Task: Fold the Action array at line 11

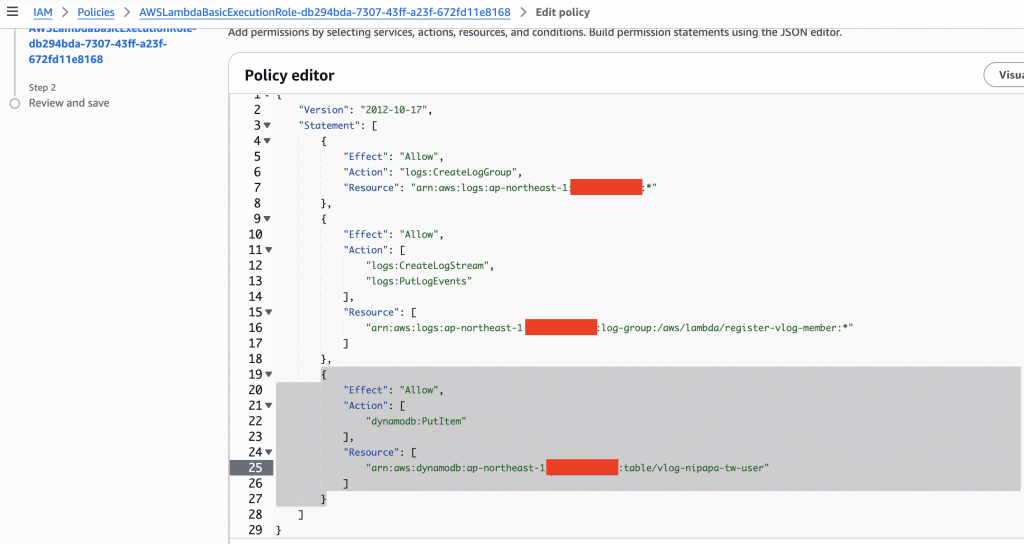Action: tap(267, 250)
